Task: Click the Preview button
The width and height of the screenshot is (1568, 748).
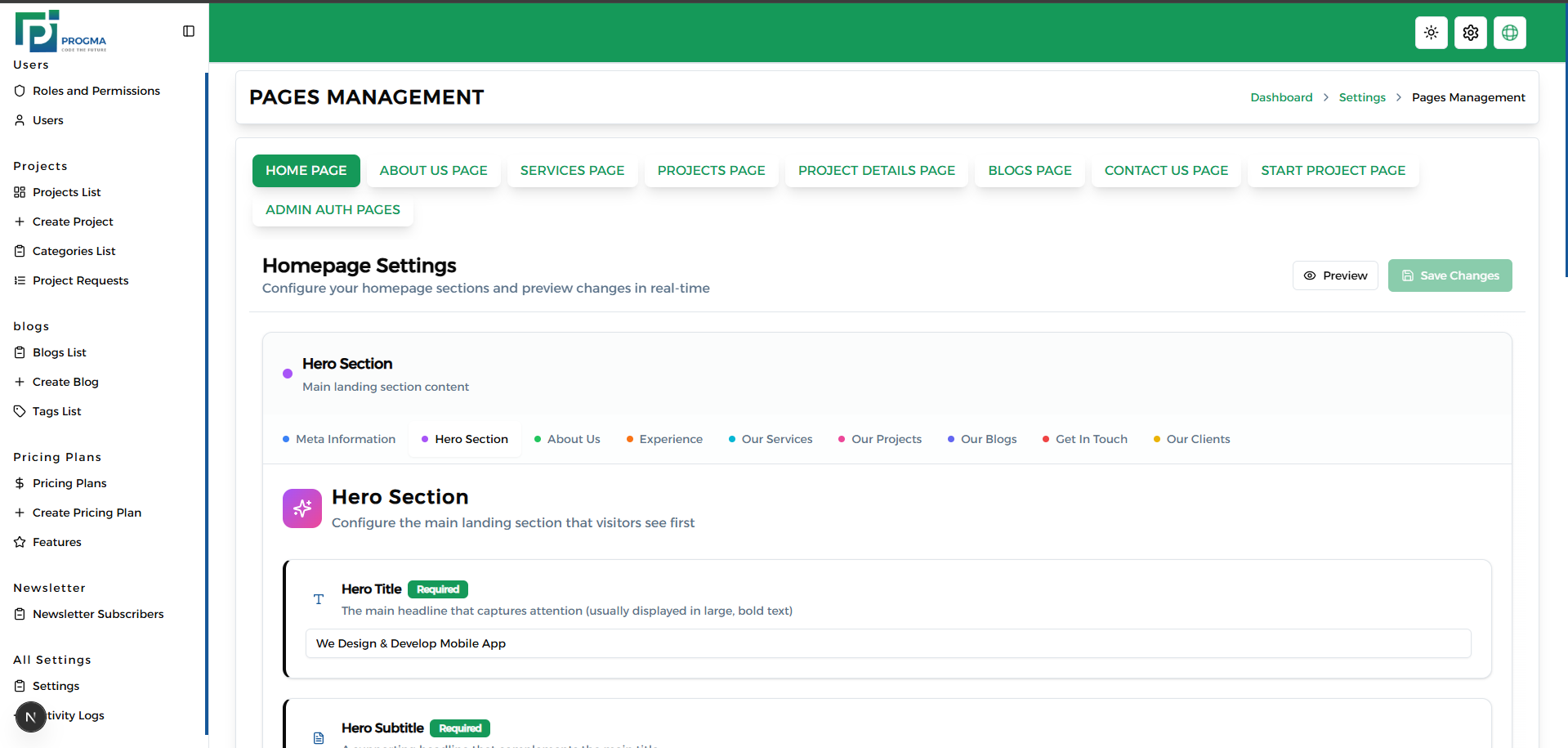Action: 1335,275
